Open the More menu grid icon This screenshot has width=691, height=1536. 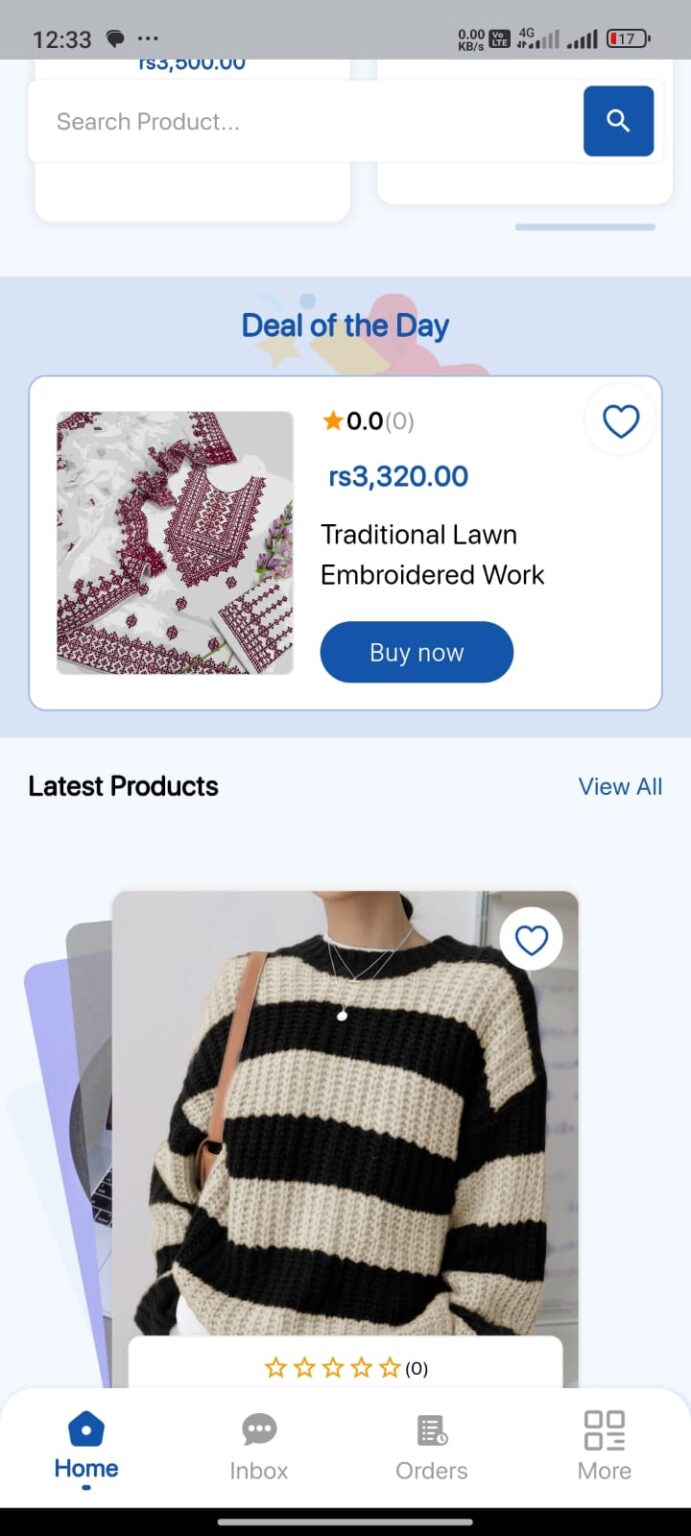(x=604, y=1431)
